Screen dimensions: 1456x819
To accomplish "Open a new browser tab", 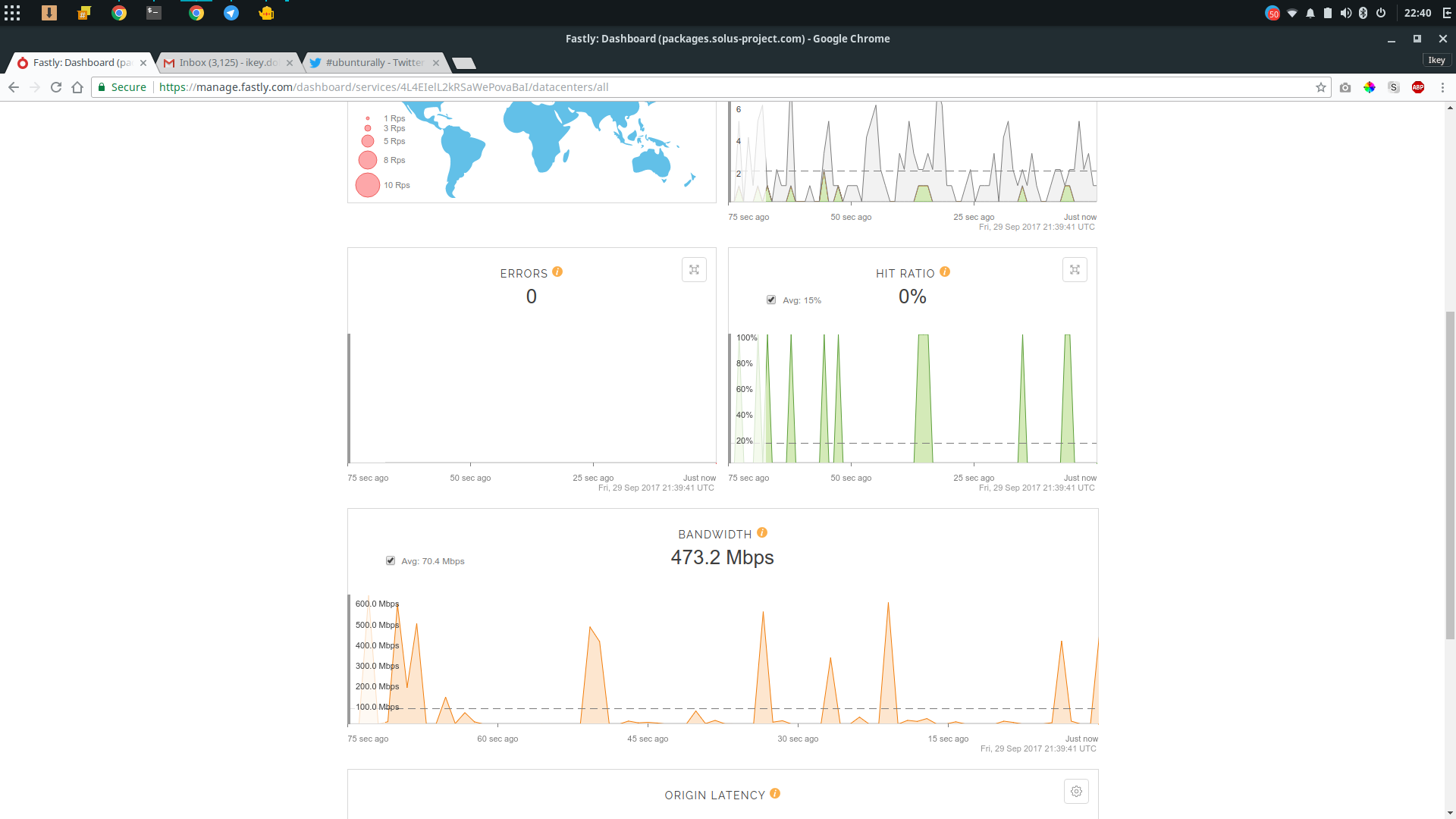I will 464,63.
